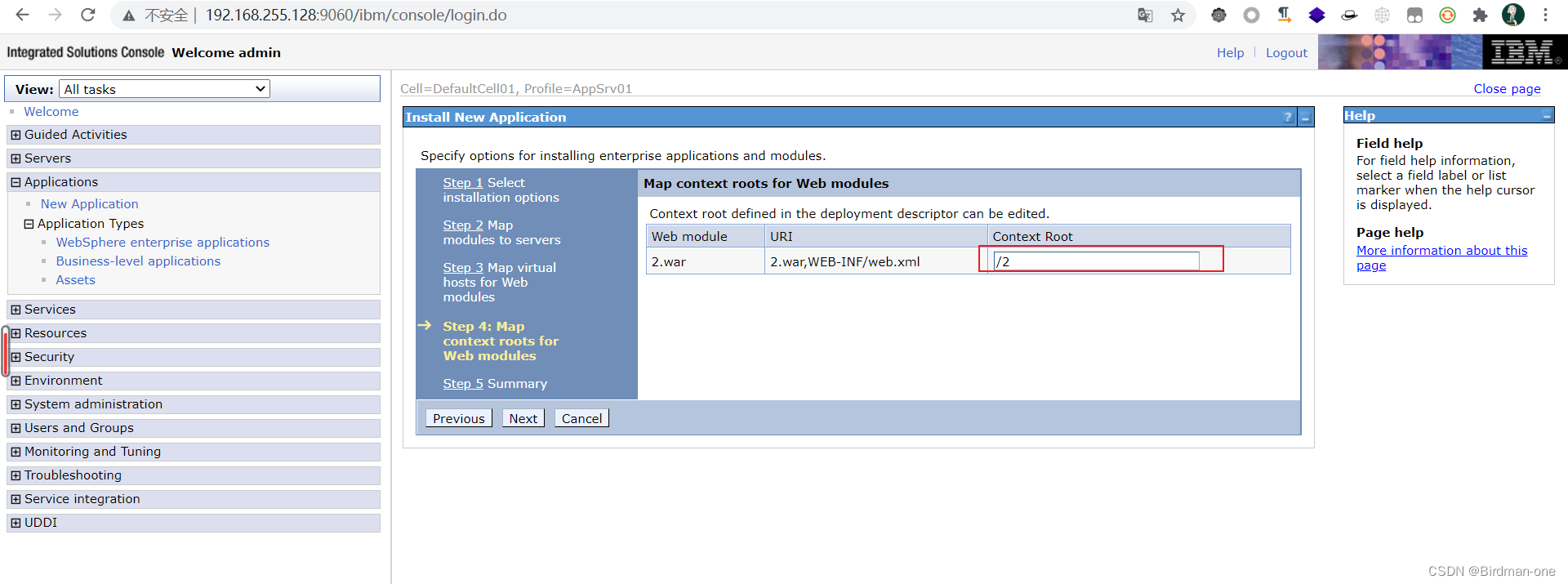Screen dimensions: 1568x584
Task: Collapse Application Types tree node
Action: click(x=29, y=224)
